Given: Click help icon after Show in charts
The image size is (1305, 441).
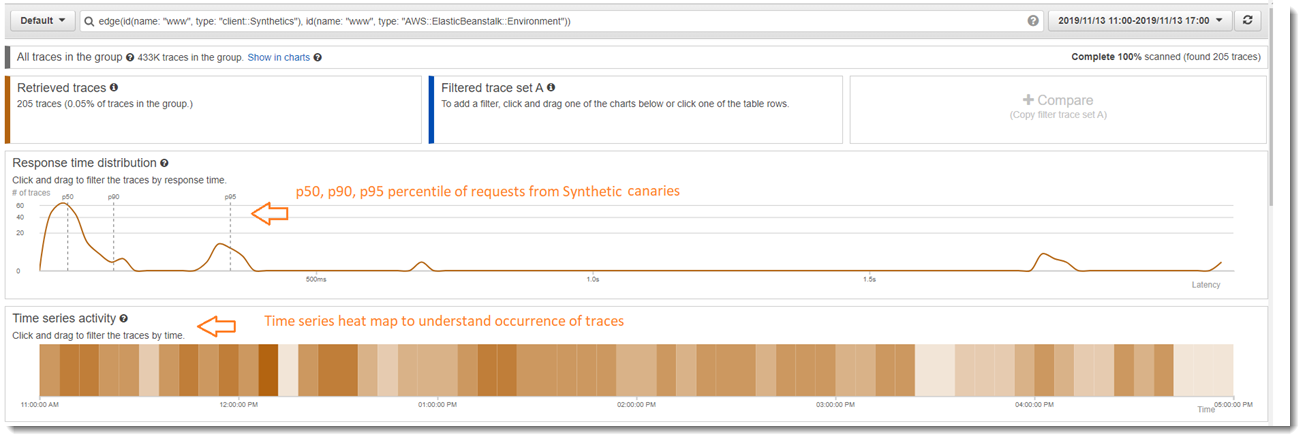Looking at the screenshot, I should pyautogui.click(x=318, y=58).
